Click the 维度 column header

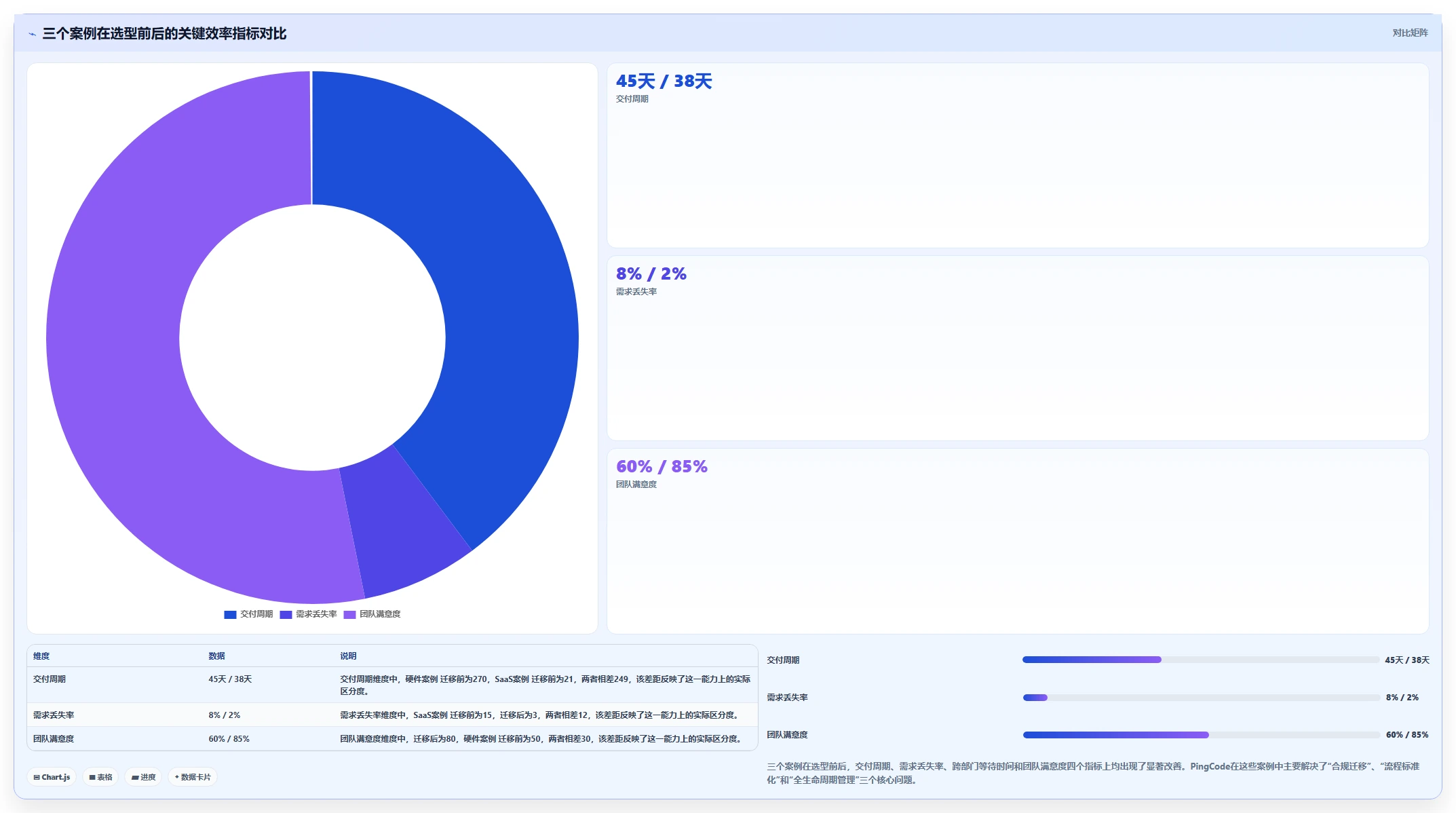[41, 656]
